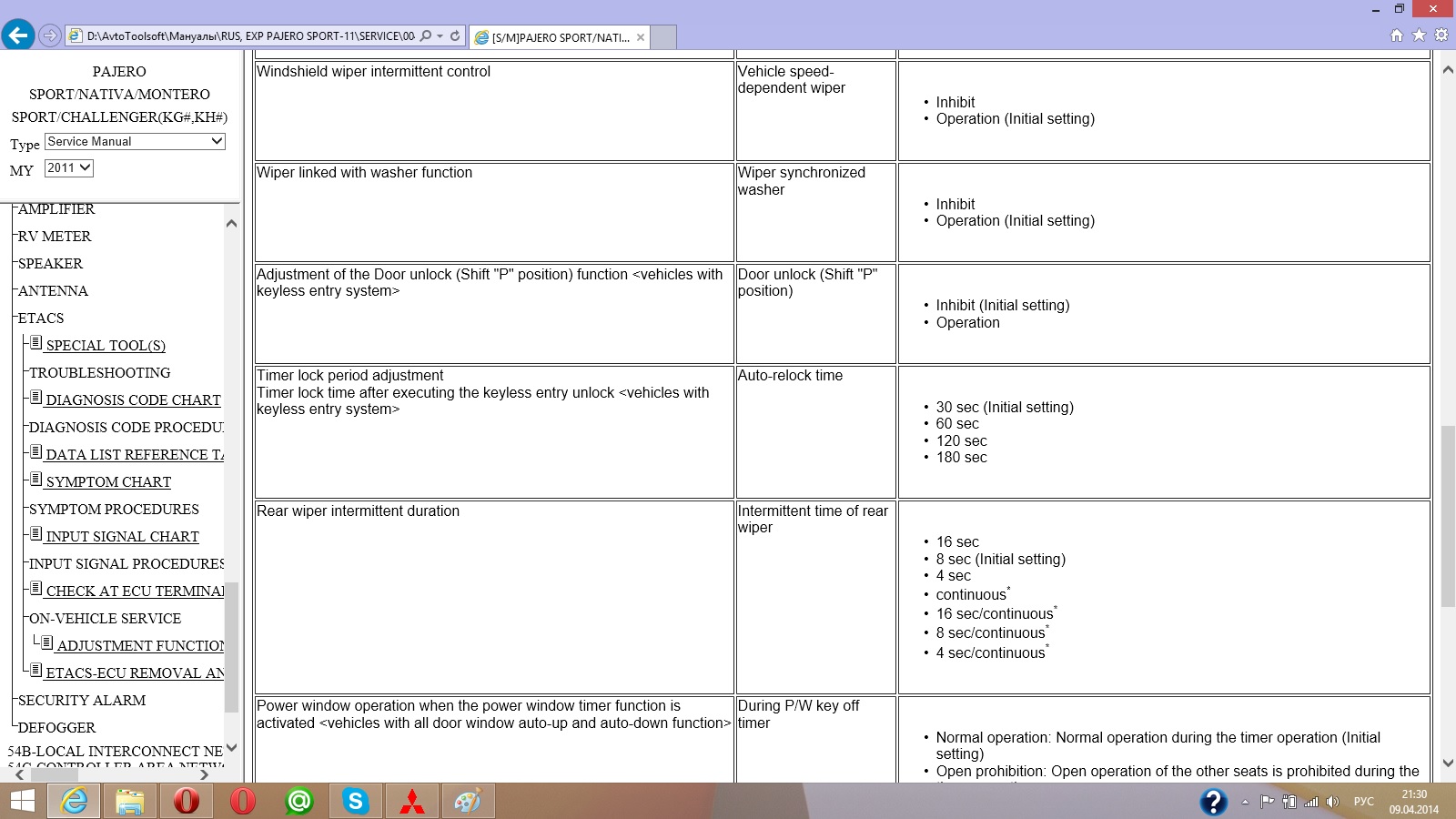This screenshot has width=1456, height=819.
Task: Open the Windows Start button
Action: coord(22,801)
